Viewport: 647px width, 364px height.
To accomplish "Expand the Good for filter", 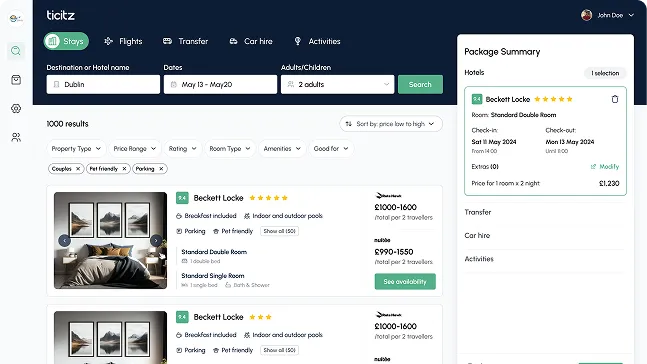I will click(331, 149).
